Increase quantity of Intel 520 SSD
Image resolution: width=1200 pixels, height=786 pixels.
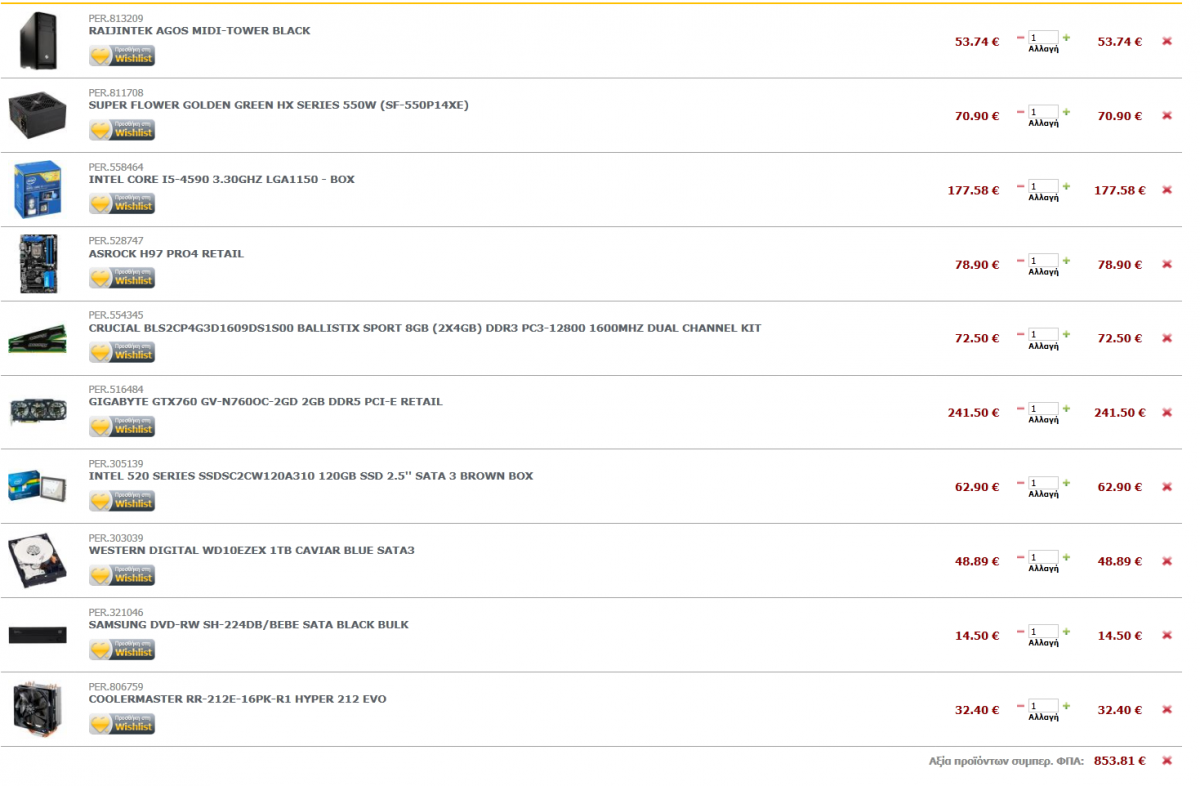(1066, 483)
